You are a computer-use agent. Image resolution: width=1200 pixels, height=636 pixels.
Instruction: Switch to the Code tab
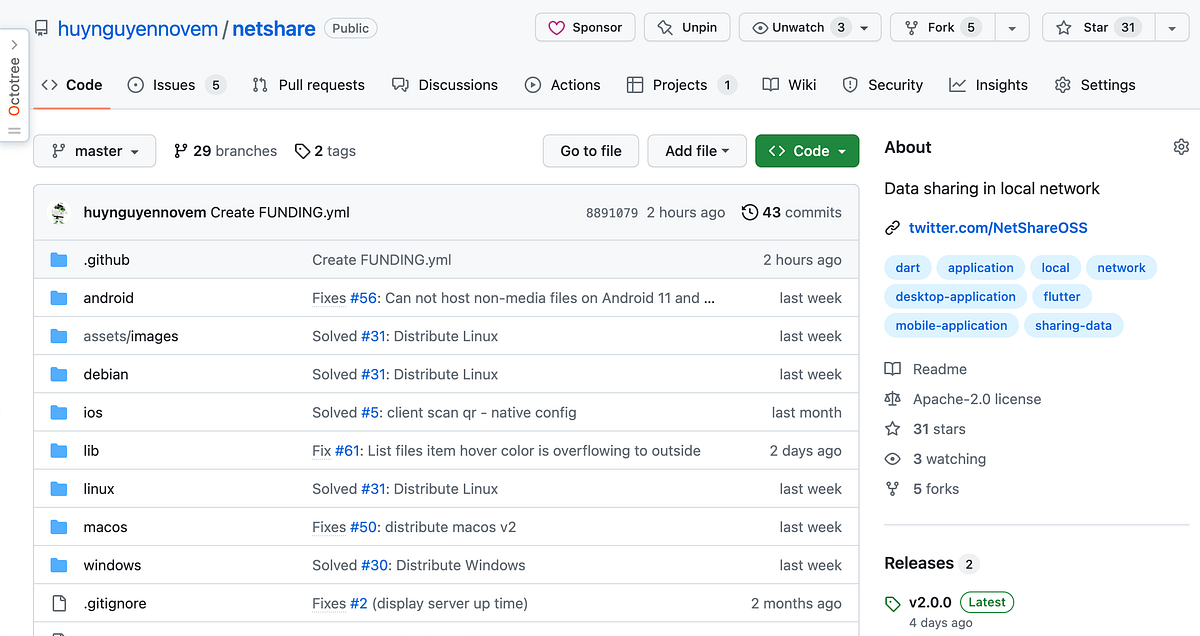click(72, 85)
